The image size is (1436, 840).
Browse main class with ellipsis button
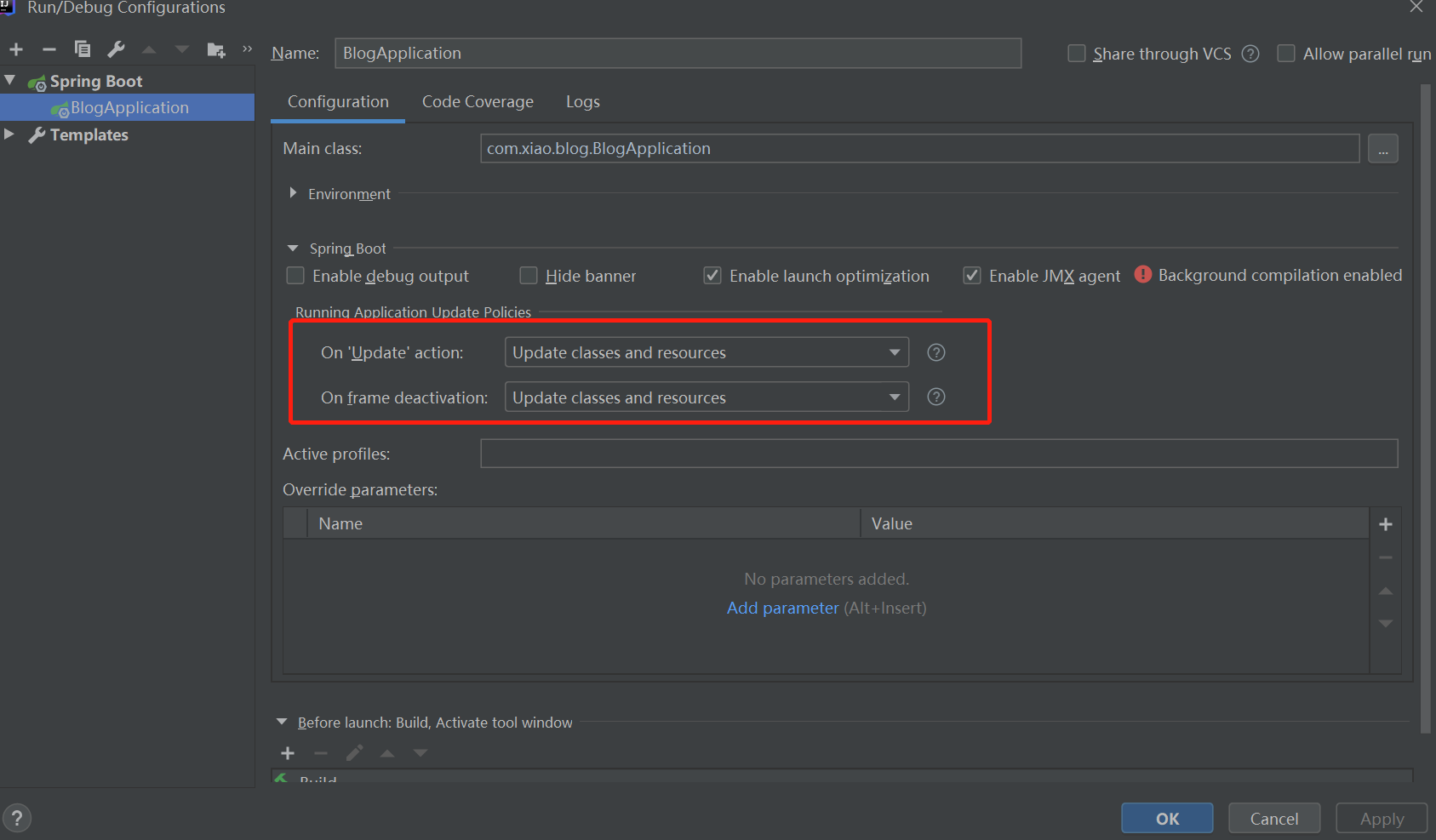(x=1383, y=149)
